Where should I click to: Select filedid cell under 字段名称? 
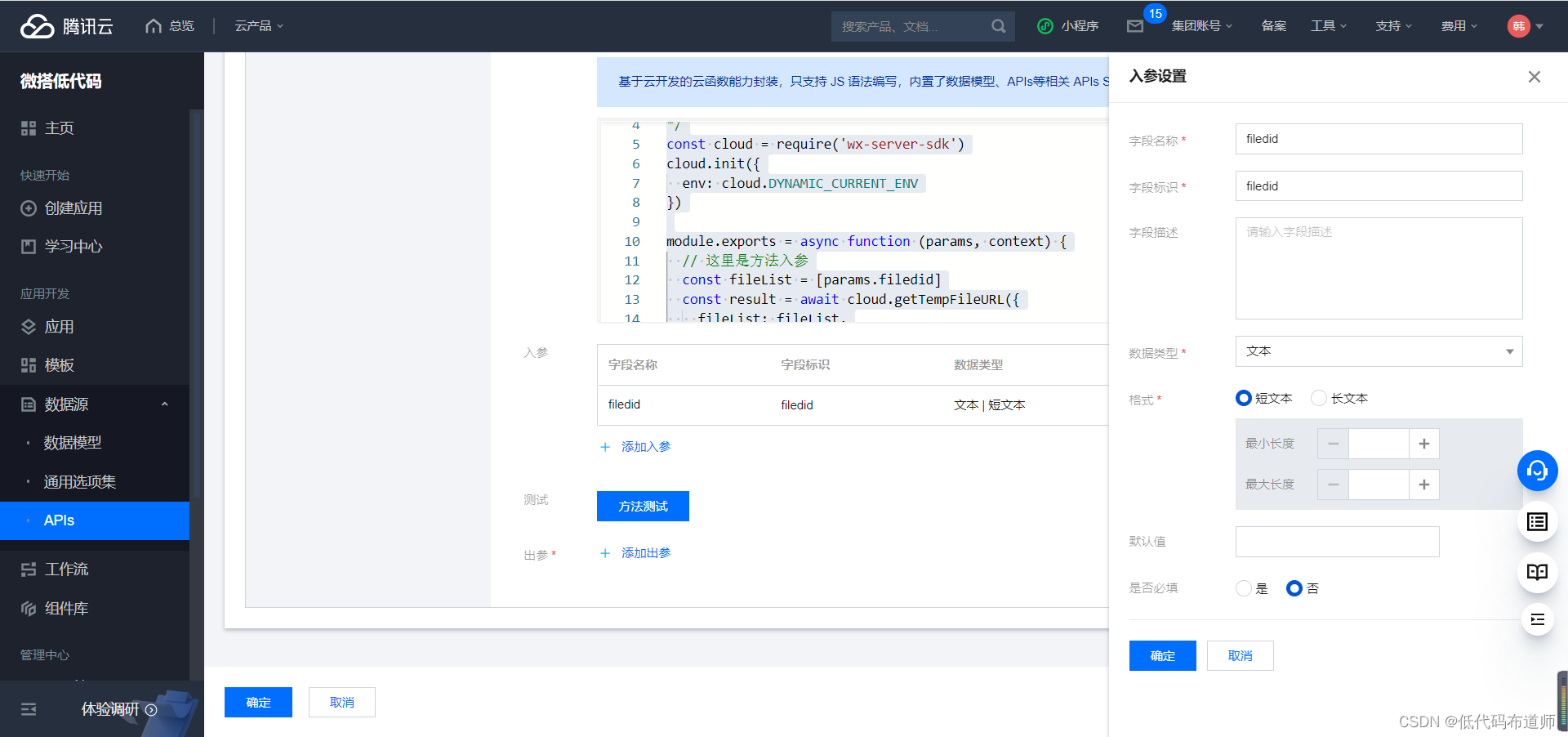pos(624,404)
